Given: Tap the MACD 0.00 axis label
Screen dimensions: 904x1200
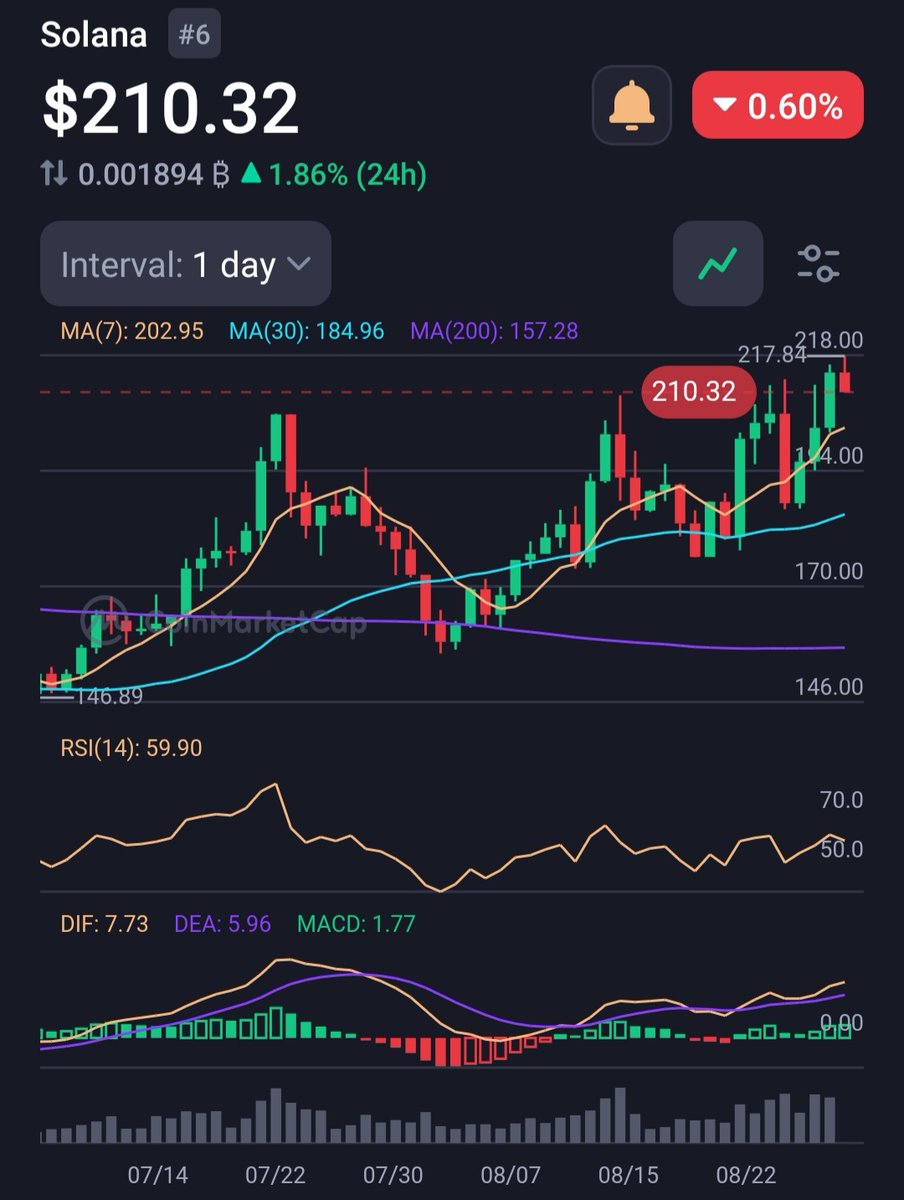Looking at the screenshot, I should [x=841, y=1023].
